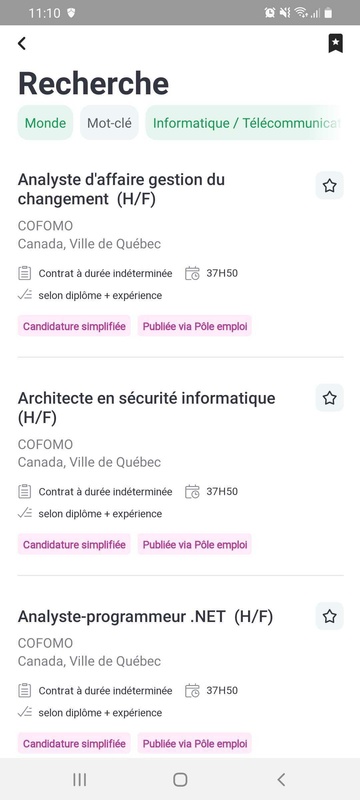
Task: Favorite the Analyste-programmeur .NET offer star
Action: pyautogui.click(x=329, y=616)
